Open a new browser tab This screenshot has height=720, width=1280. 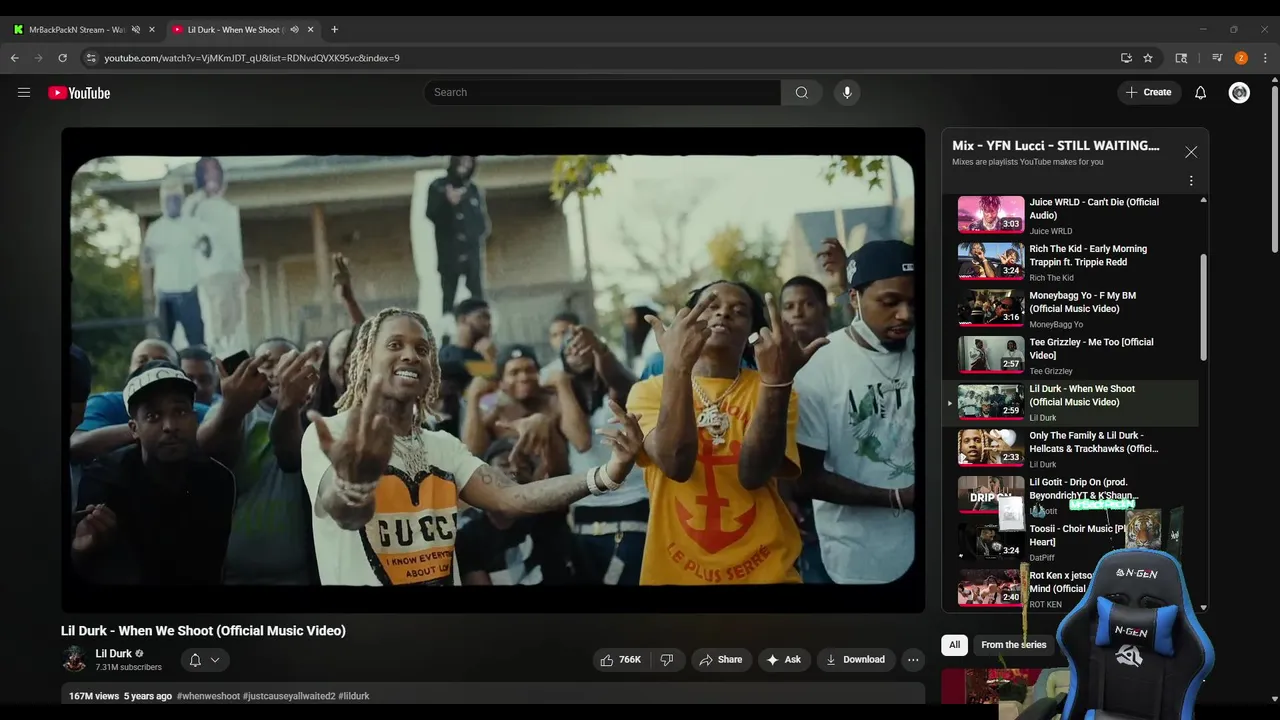click(334, 30)
